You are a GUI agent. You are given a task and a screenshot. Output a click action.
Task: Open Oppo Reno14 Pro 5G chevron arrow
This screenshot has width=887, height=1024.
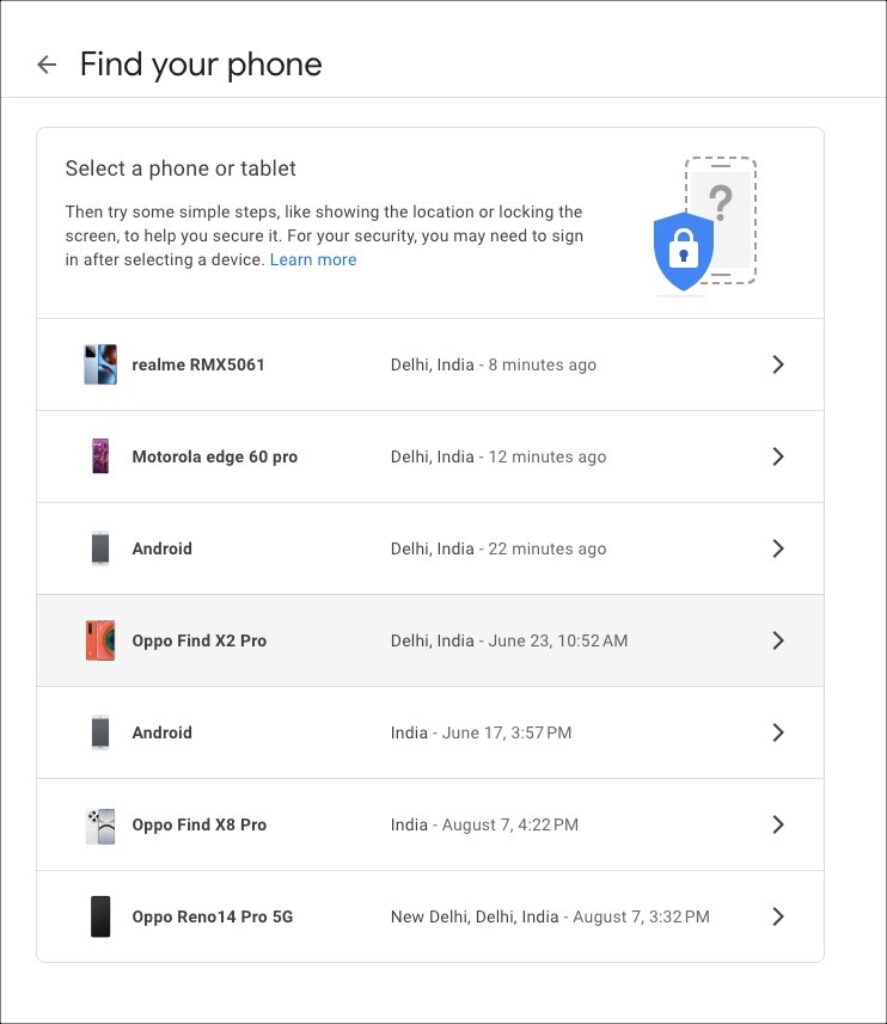click(778, 917)
